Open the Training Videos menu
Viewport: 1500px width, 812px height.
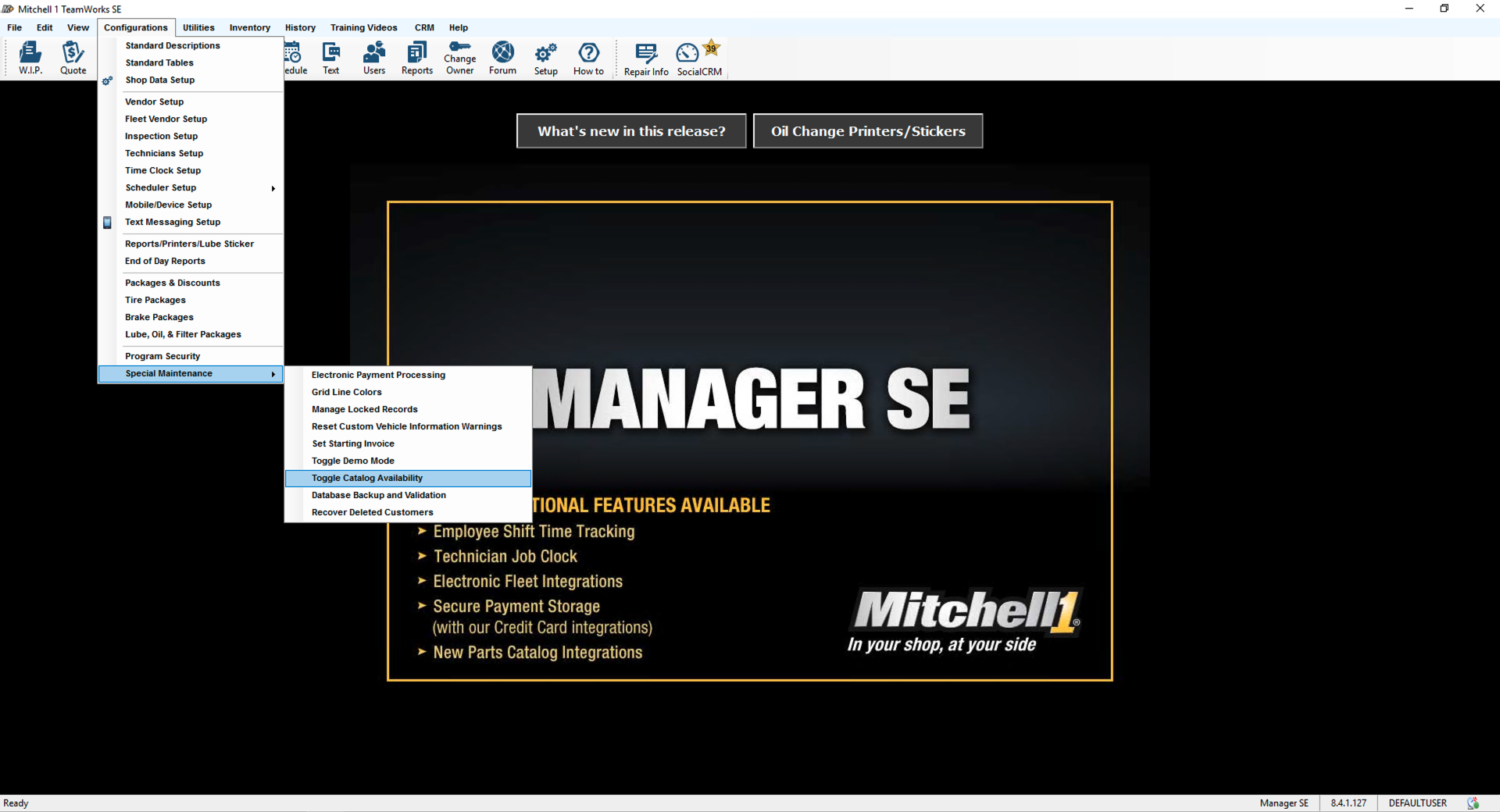pos(363,27)
